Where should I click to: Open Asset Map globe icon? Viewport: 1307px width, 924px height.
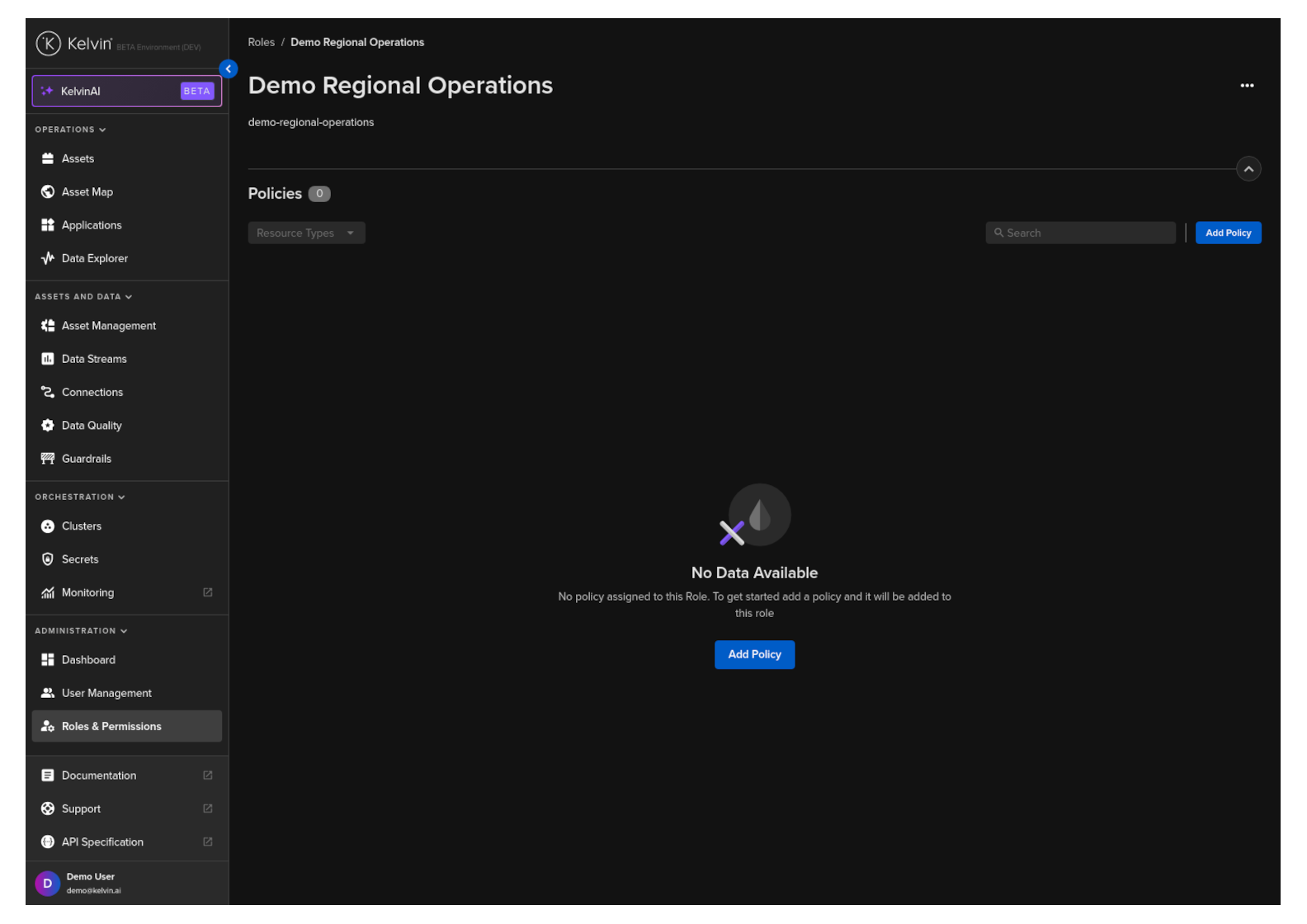tap(48, 191)
